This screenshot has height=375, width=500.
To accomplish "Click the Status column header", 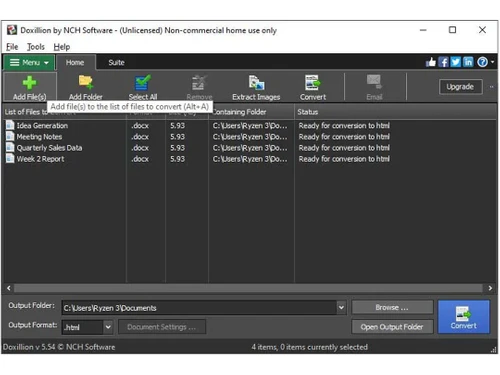I will click(396, 112).
